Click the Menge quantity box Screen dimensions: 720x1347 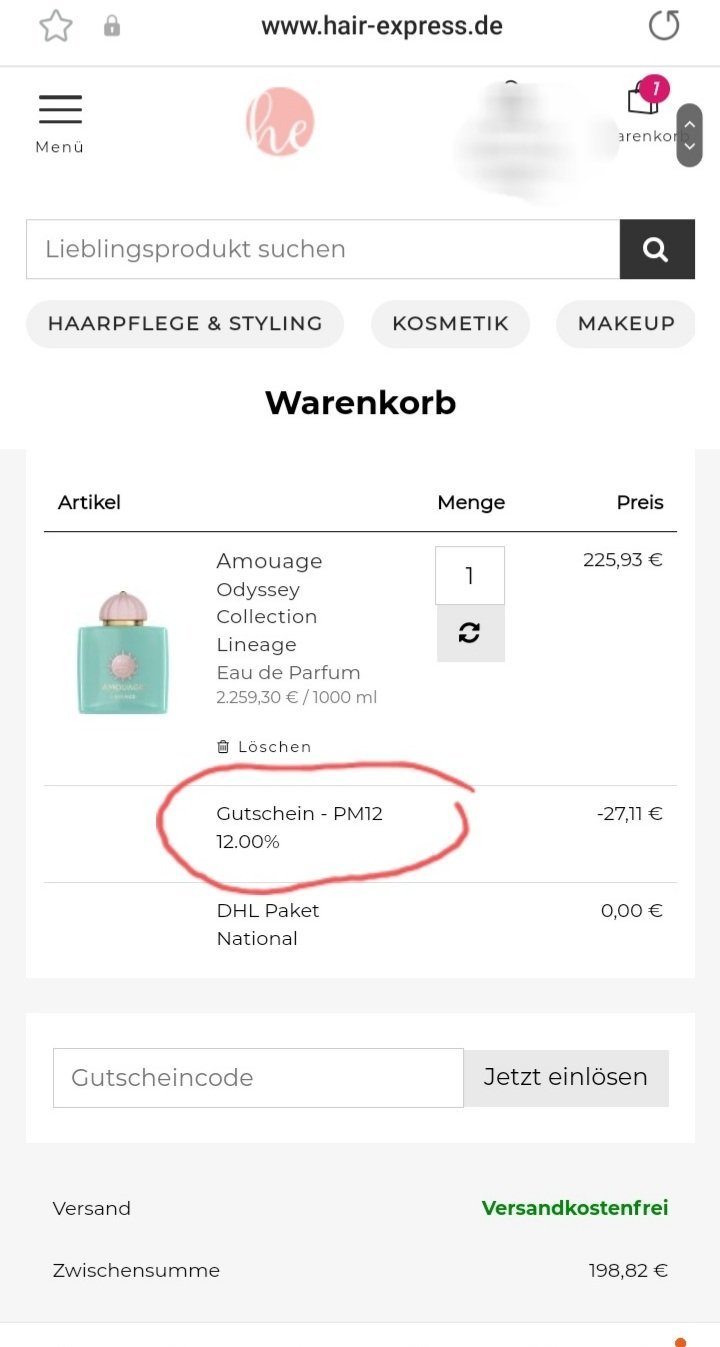(x=470, y=576)
